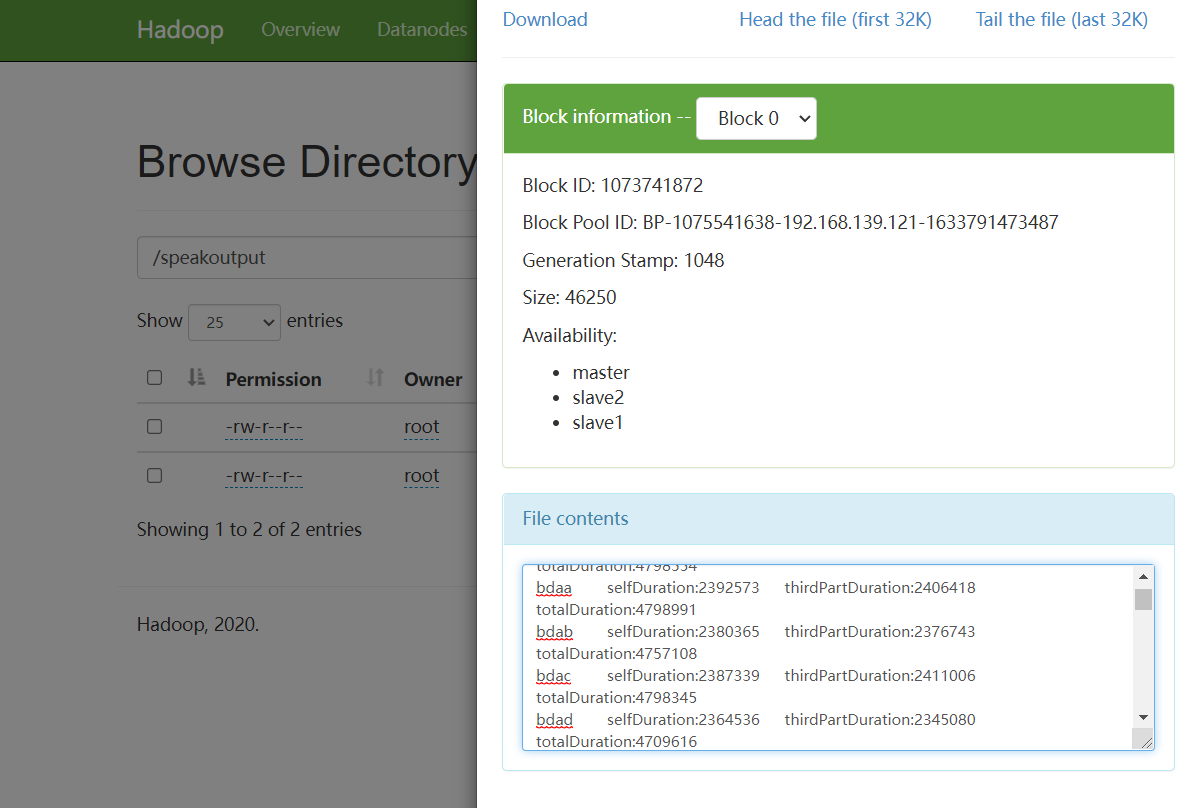Image resolution: width=1199 pixels, height=808 pixels.
Task: Click second row -rw-r--r-- permission link
Action: click(264, 476)
